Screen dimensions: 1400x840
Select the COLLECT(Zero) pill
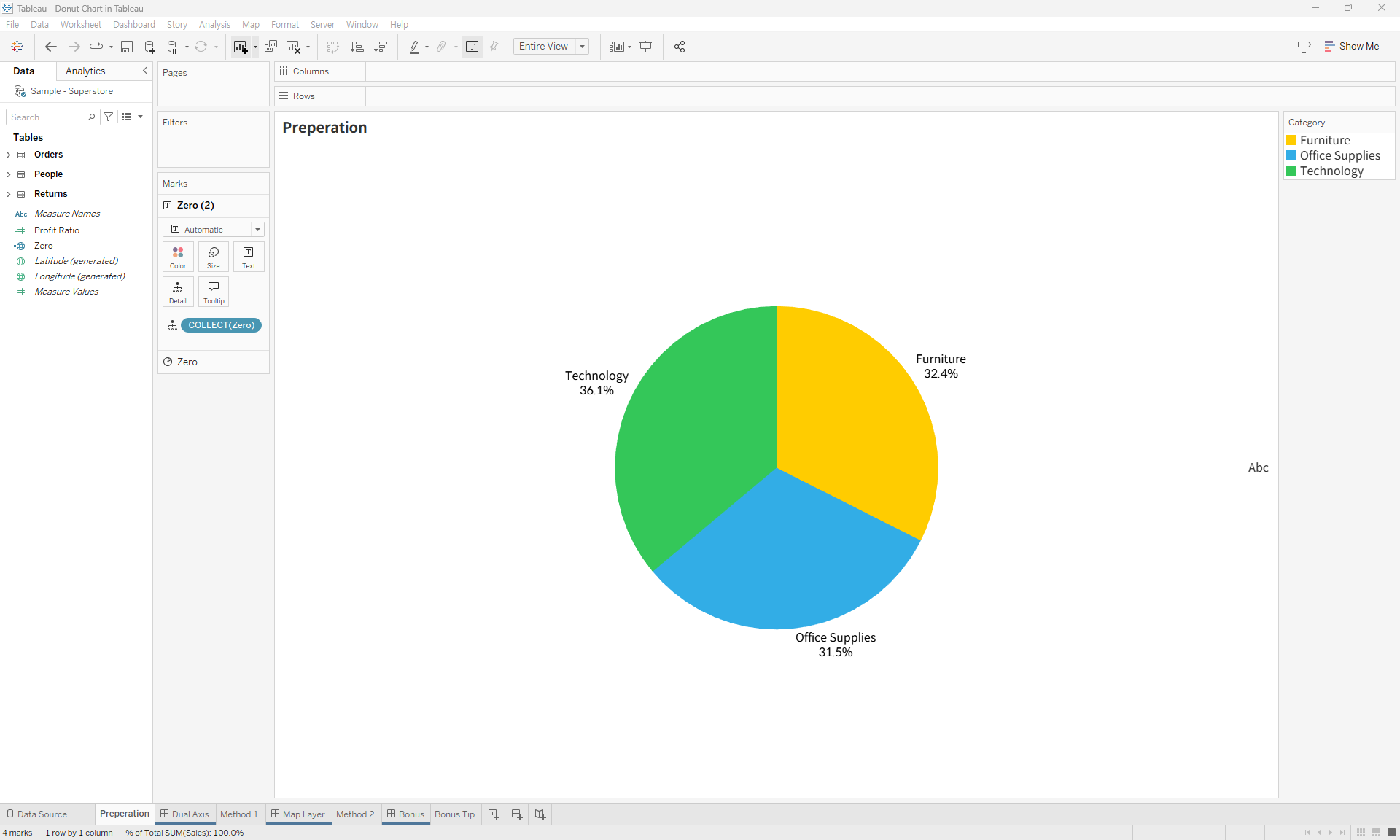[x=221, y=325]
